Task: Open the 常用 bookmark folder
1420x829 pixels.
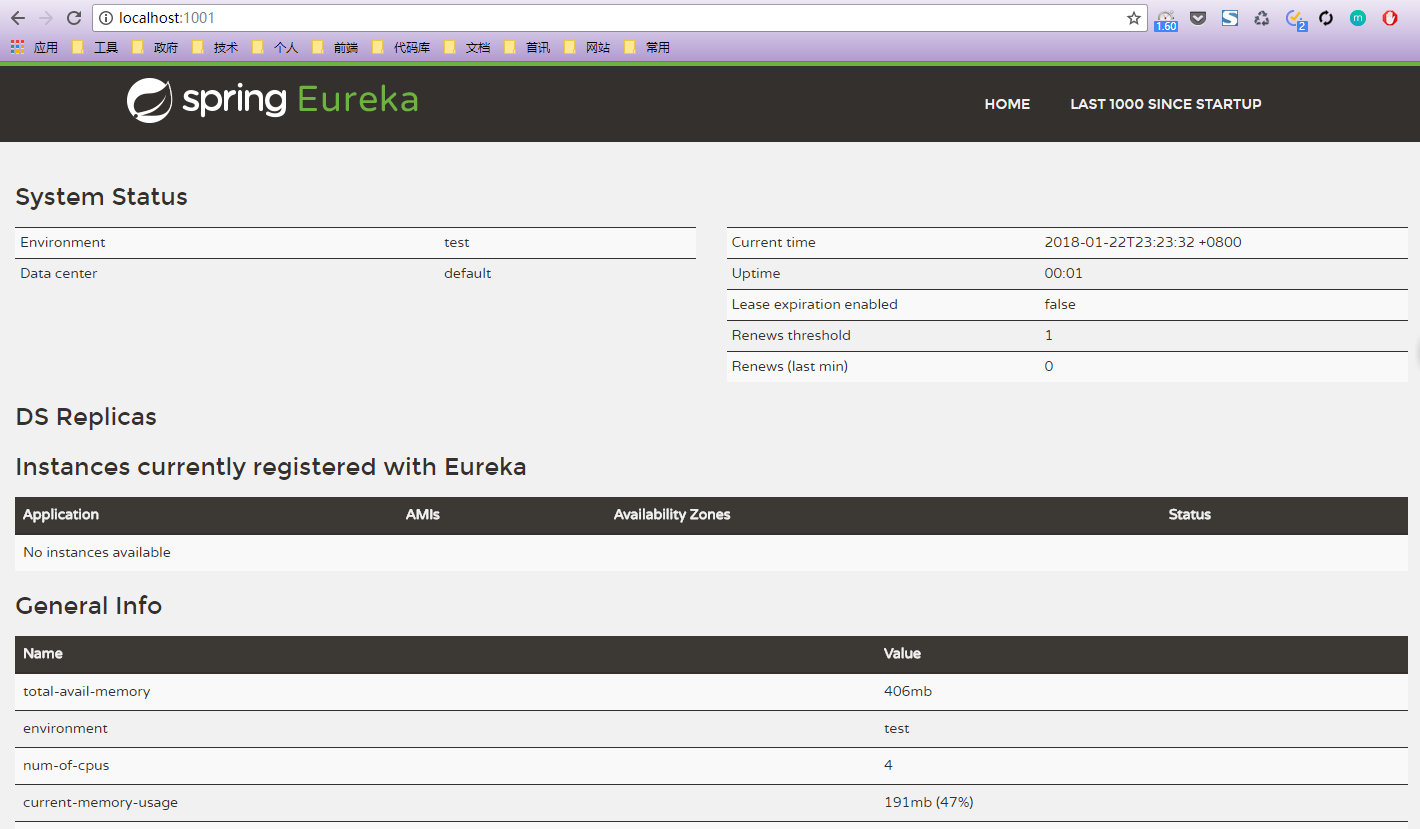Action: [647, 47]
